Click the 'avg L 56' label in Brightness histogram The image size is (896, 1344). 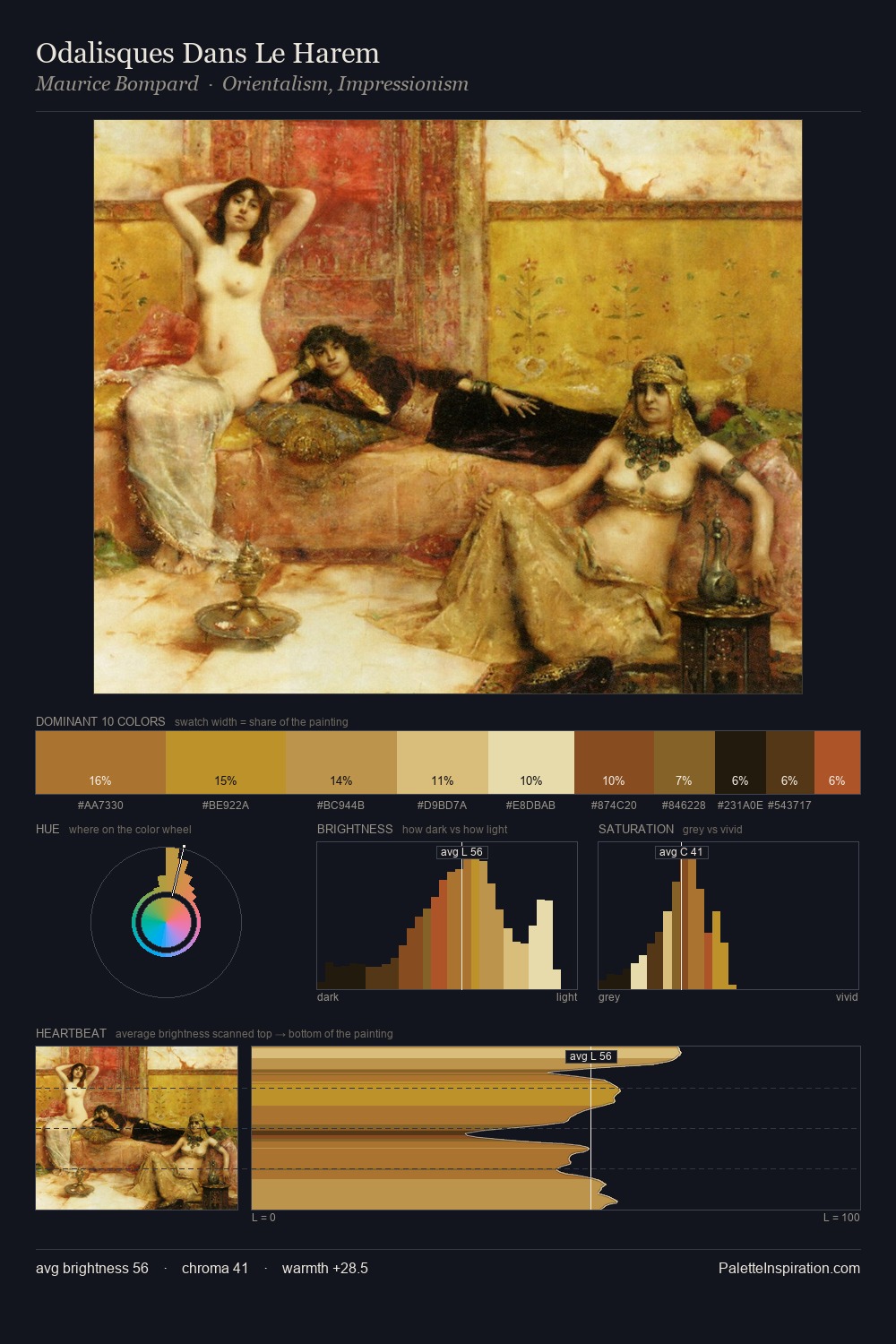pos(461,852)
